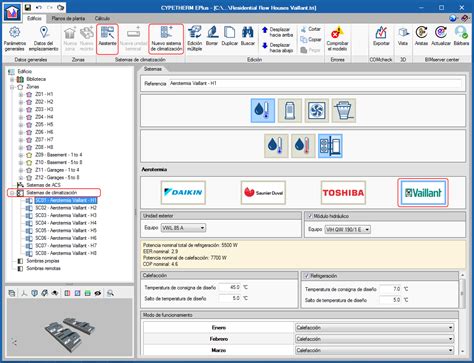This screenshot has width=474, height=363.
Task: Expand the Biblioteca tree node
Action: click(12, 79)
